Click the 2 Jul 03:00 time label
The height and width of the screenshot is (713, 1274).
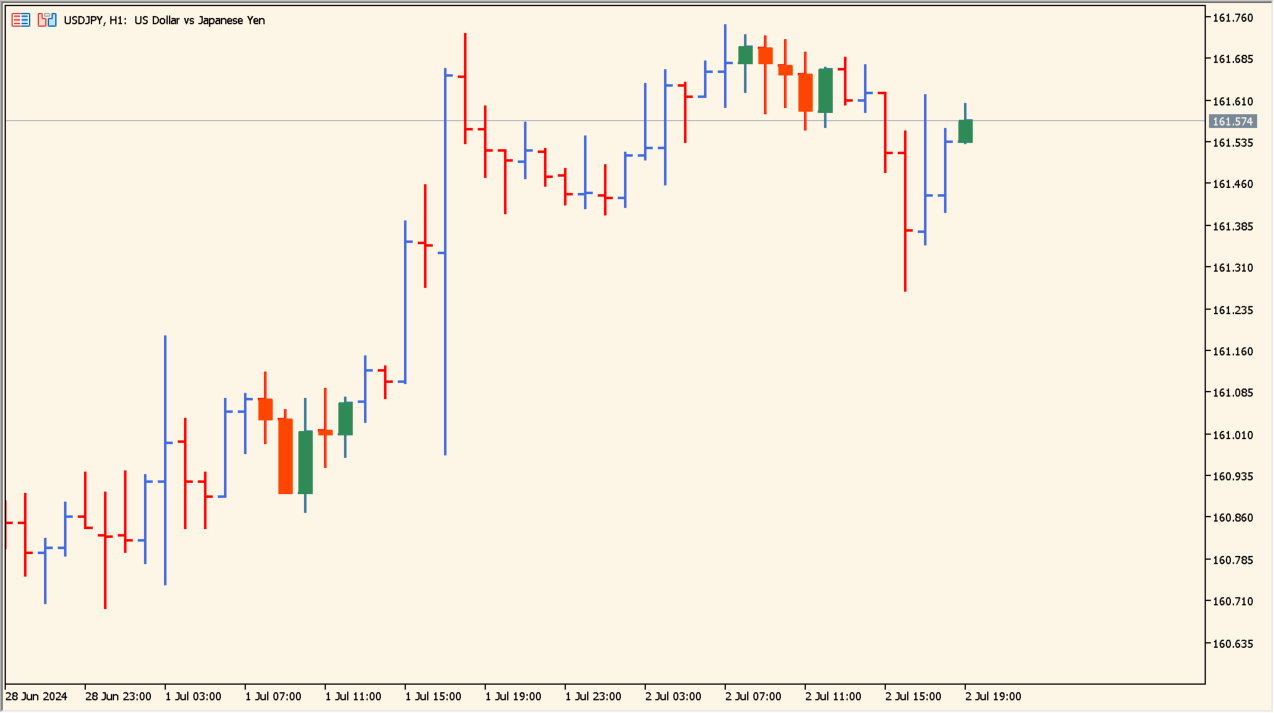[x=673, y=697]
